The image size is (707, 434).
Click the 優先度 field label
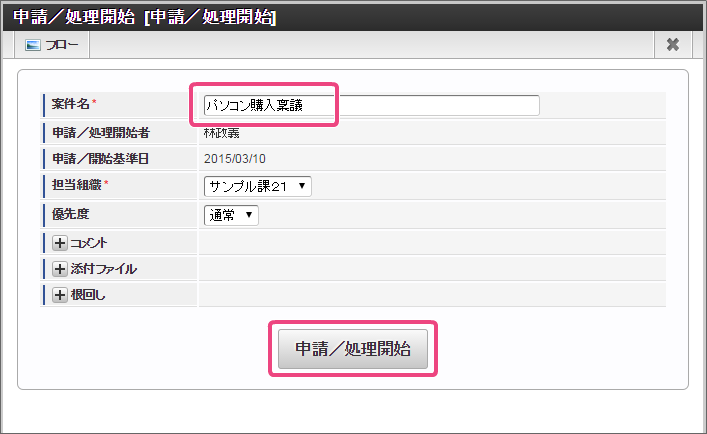point(70,213)
